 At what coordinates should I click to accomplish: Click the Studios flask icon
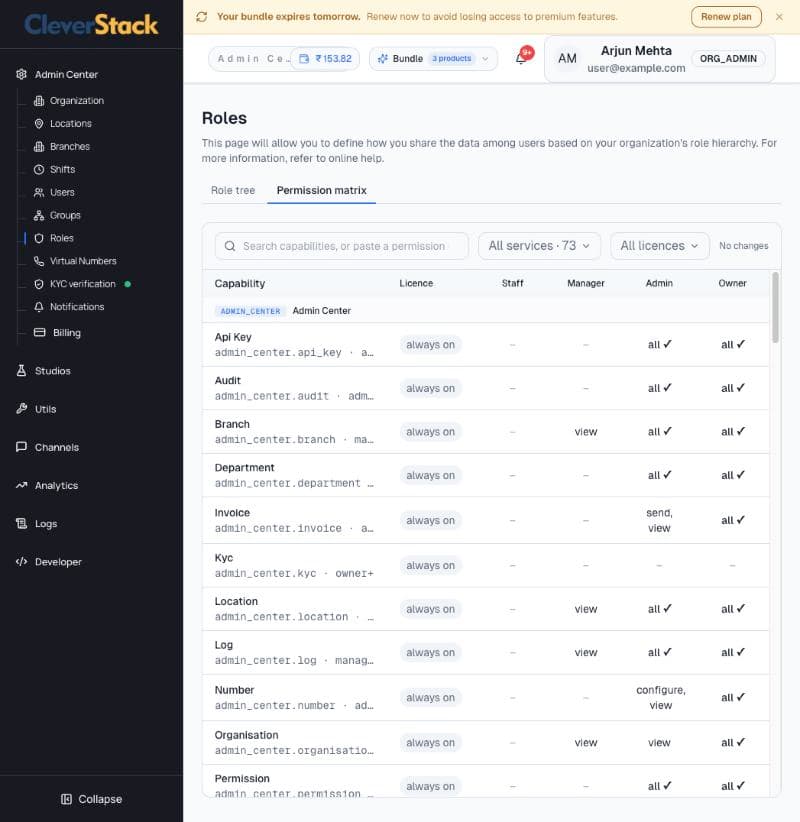(x=21, y=371)
